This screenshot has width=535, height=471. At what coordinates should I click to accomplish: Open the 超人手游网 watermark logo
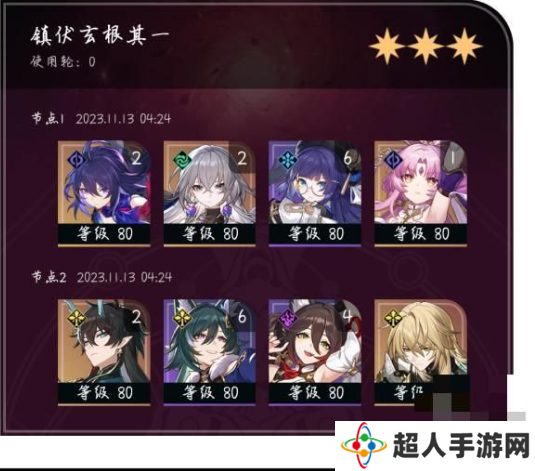pyautogui.click(x=435, y=445)
